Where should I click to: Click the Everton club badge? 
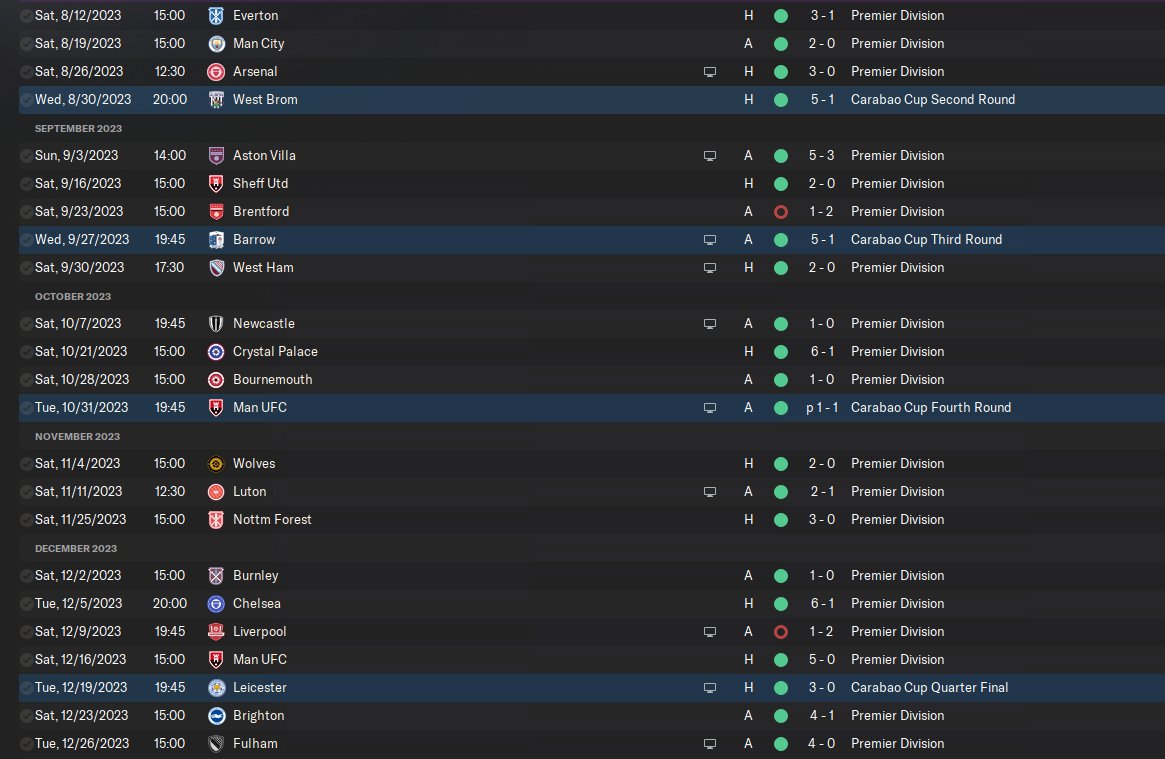(x=216, y=16)
